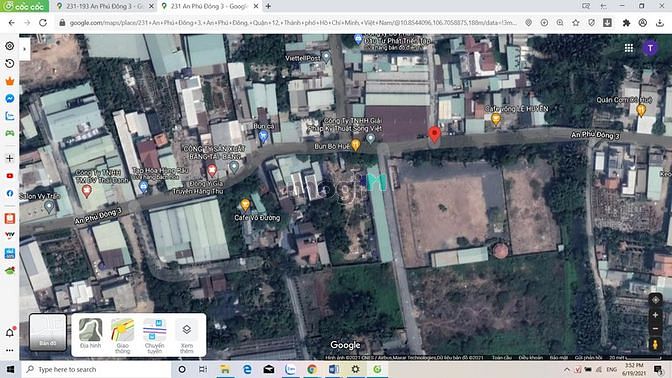Reload the Google Maps page
This screenshot has width=672, height=378.
pyautogui.click(x=43, y=23)
